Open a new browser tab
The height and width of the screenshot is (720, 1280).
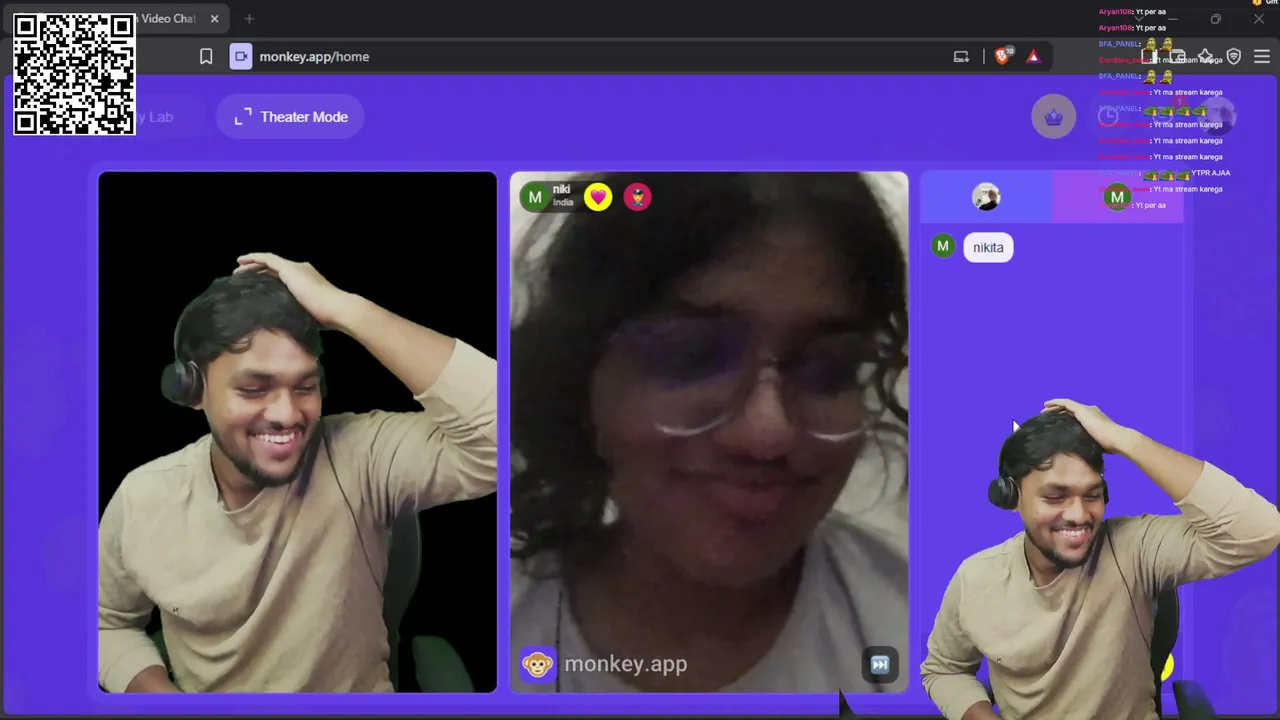(x=249, y=19)
